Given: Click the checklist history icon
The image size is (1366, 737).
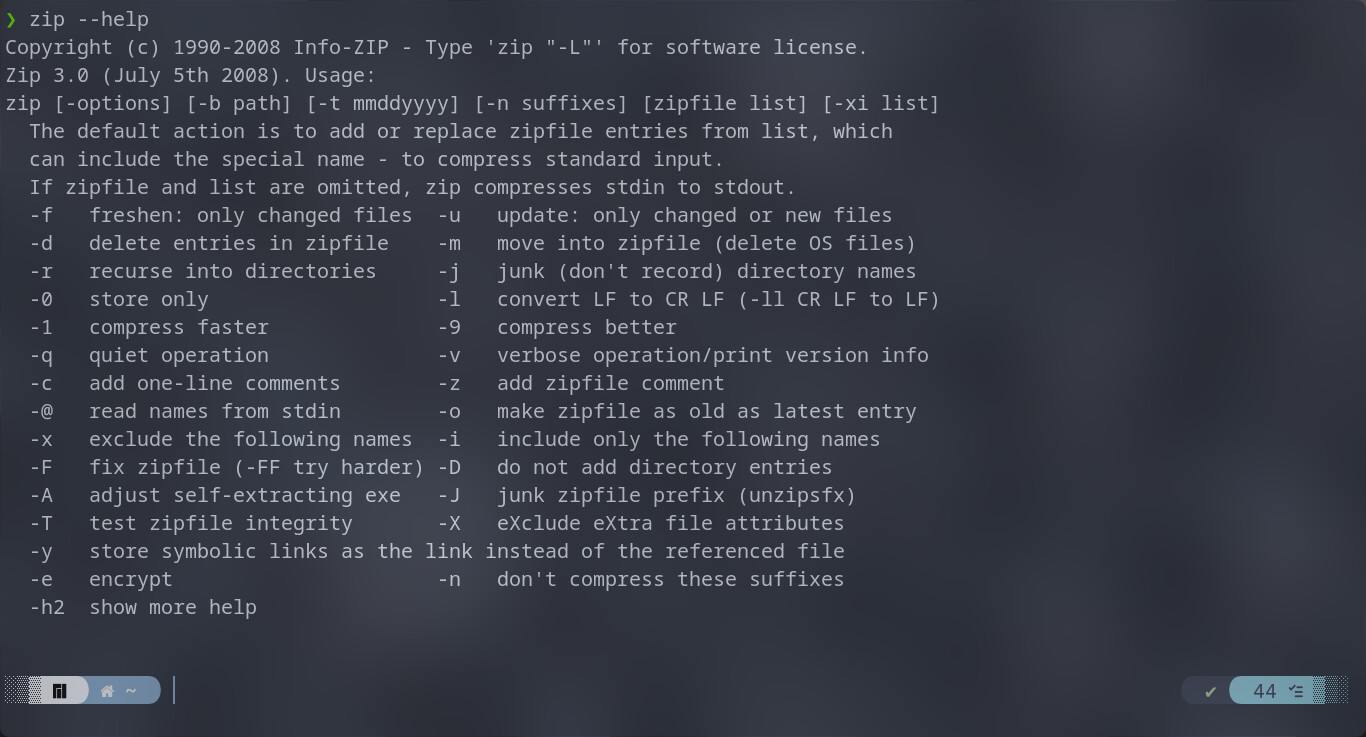Looking at the screenshot, I should (x=1296, y=691).
